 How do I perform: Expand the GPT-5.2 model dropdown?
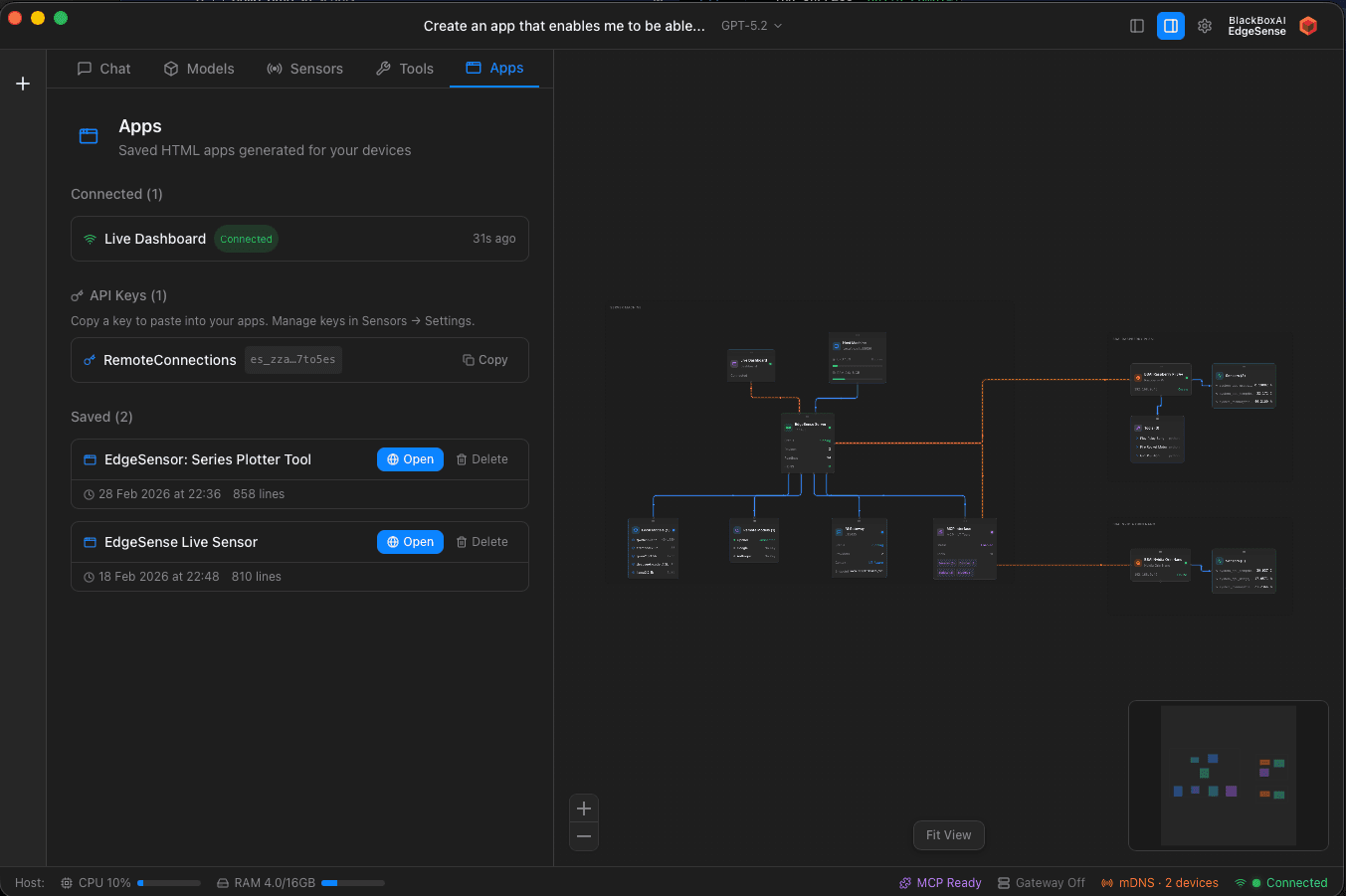point(751,26)
